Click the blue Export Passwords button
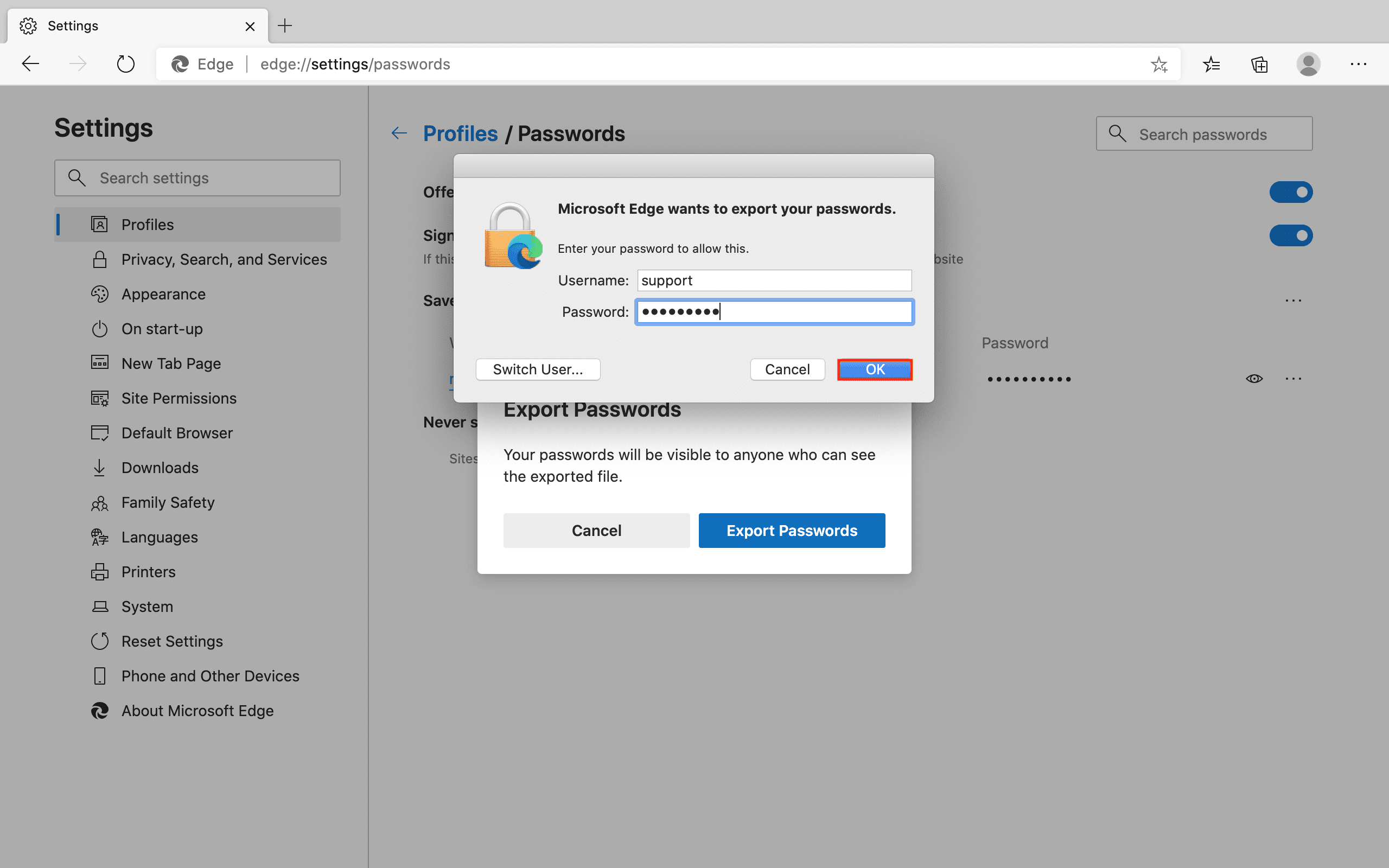This screenshot has width=1389, height=868. pyautogui.click(x=792, y=531)
